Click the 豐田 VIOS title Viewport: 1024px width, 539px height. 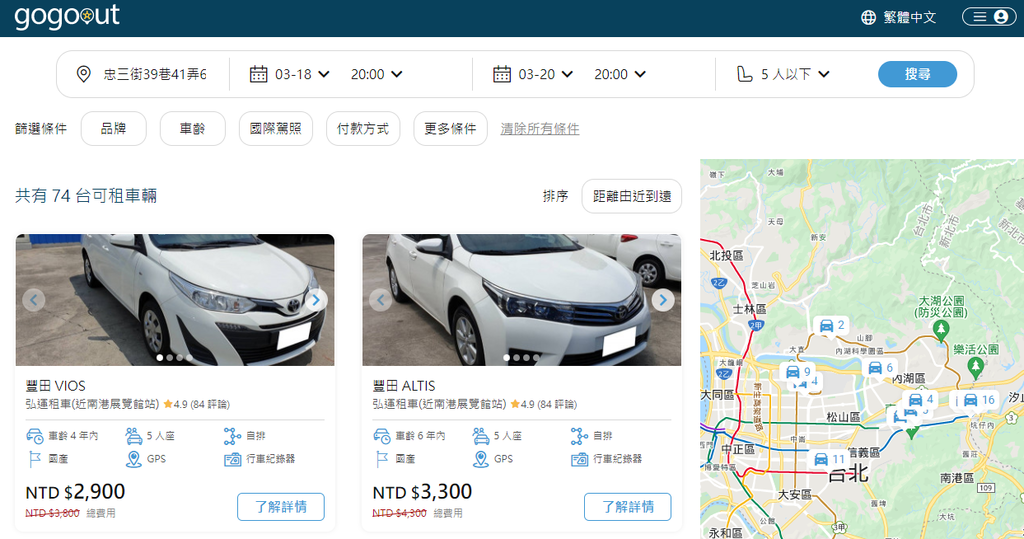tap(56, 385)
